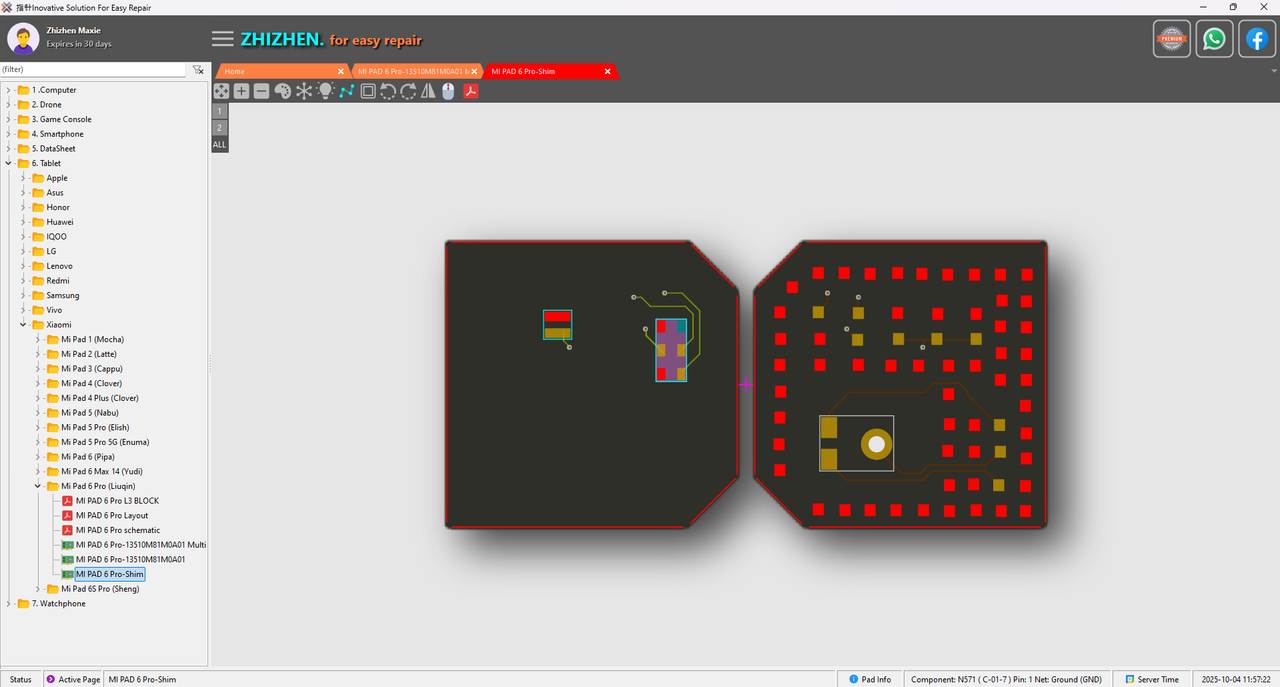
Task: Rotate the board counter-clockwise
Action: click(x=388, y=91)
